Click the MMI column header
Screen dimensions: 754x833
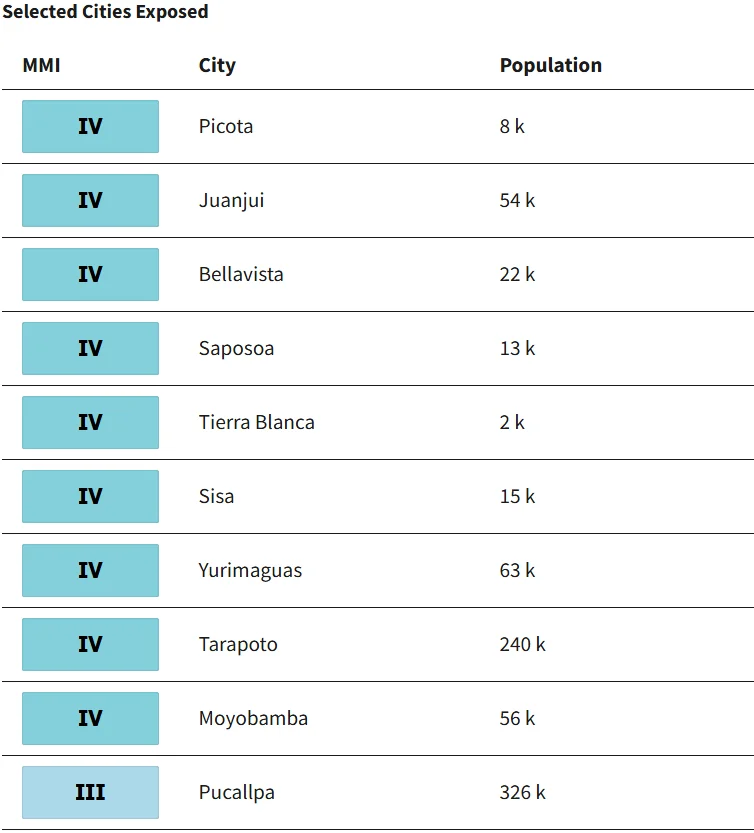click(x=41, y=65)
